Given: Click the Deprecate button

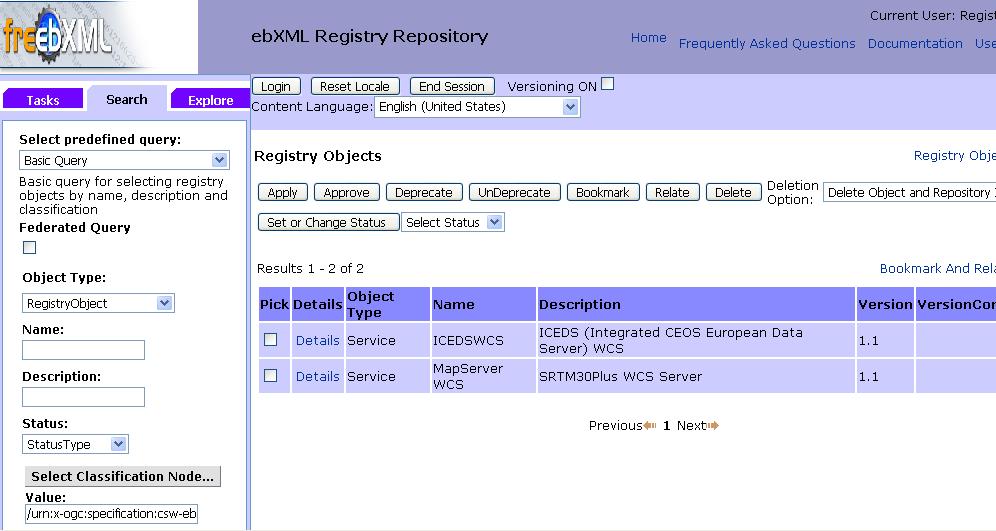Looking at the screenshot, I should pyautogui.click(x=423, y=193).
